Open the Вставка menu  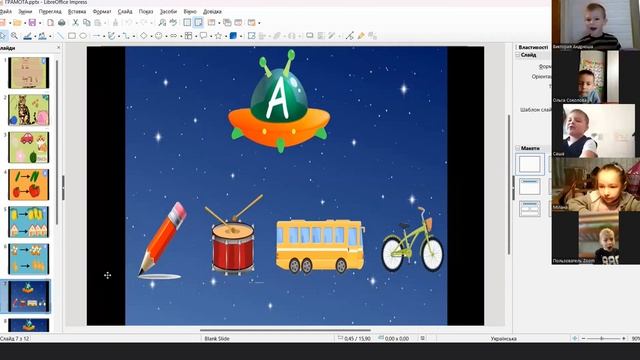pyautogui.click(x=77, y=11)
